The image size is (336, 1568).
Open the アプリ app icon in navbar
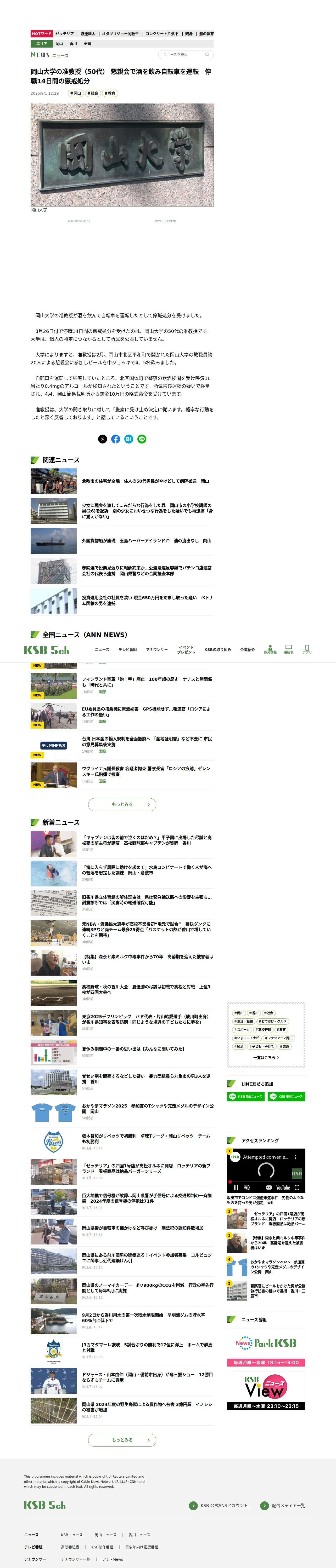coord(307,649)
